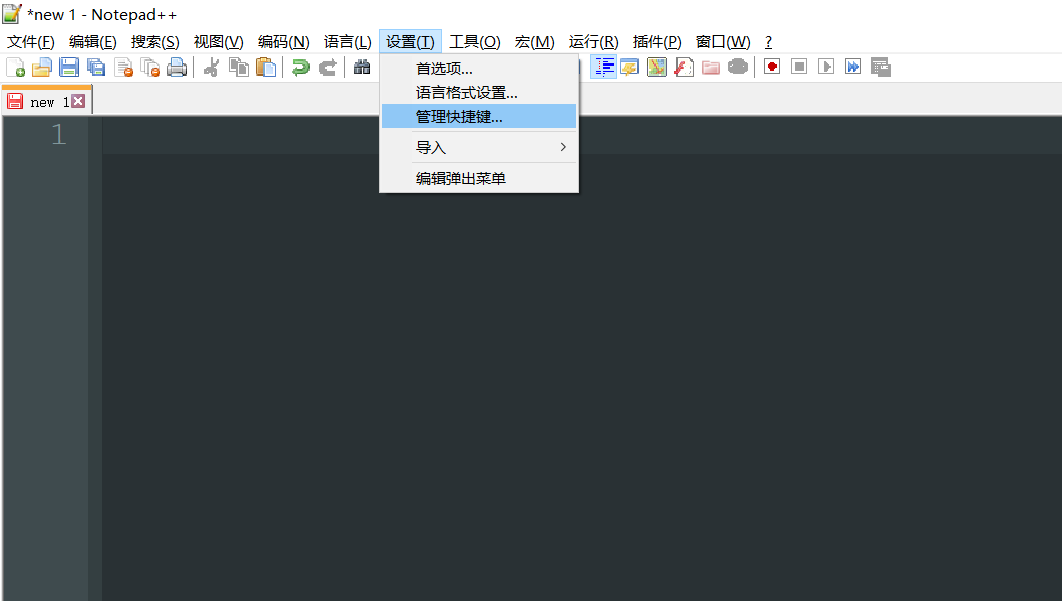This screenshot has width=1062, height=601.
Task: Play back the recorded macro
Action: (x=826, y=67)
